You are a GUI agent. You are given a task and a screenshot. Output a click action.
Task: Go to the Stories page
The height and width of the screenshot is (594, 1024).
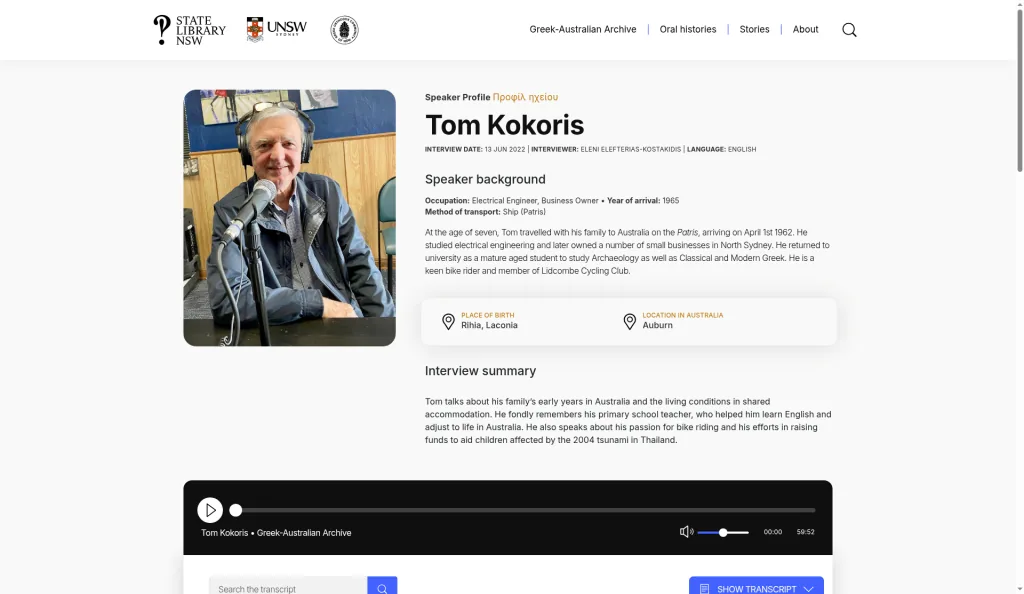[x=754, y=29]
